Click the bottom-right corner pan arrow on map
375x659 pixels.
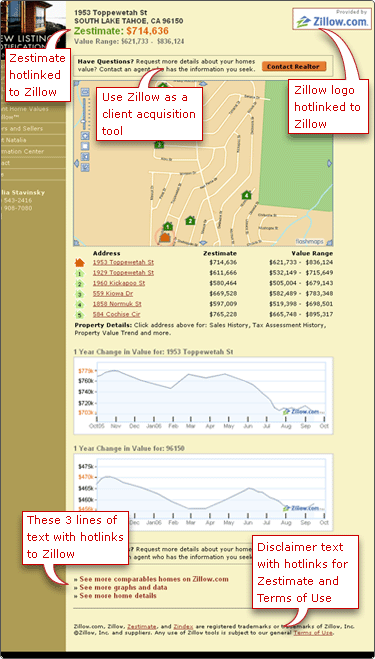[x=330, y=243]
